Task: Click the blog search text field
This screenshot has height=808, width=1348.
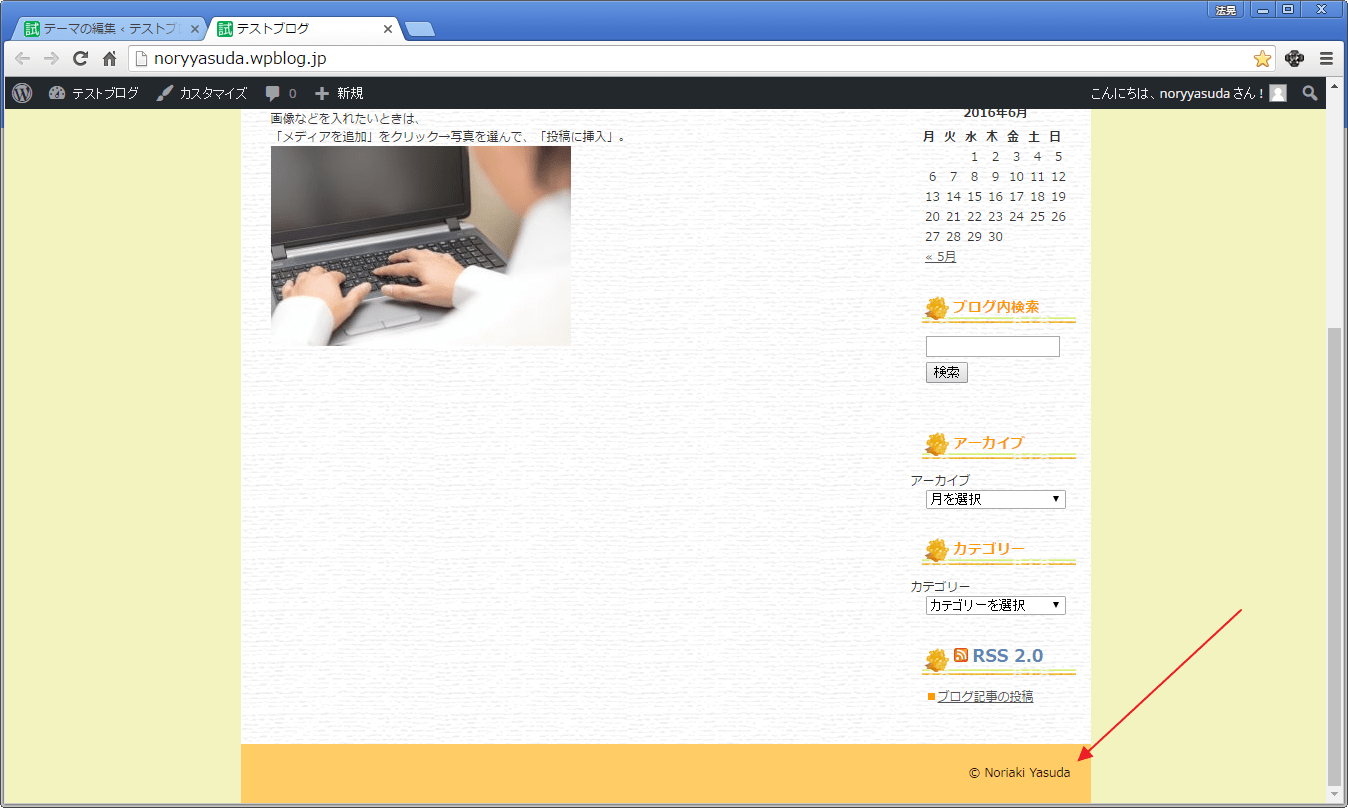Action: click(992, 347)
